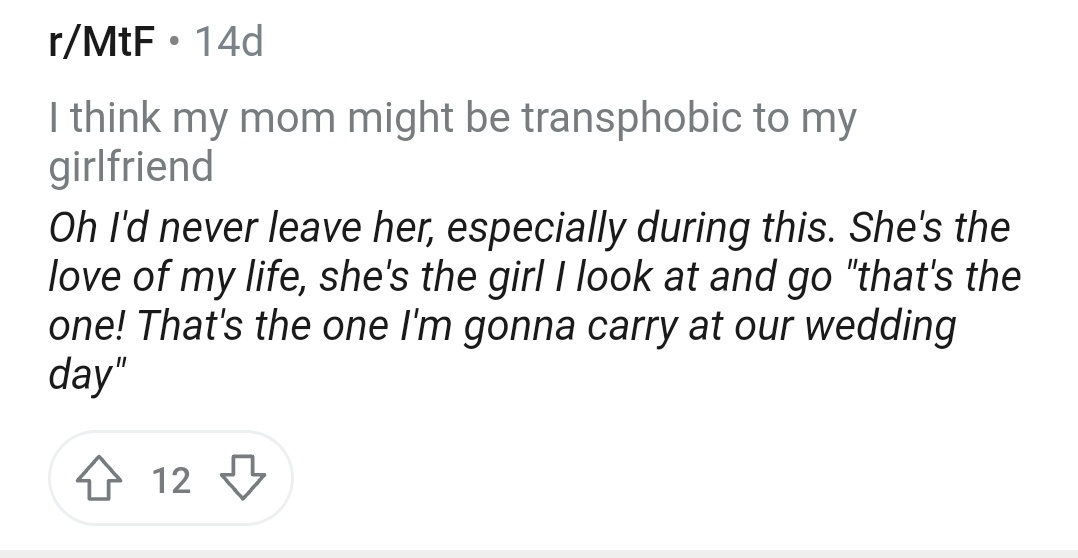
Task: Click the 14d timestamp
Action: pos(229,41)
